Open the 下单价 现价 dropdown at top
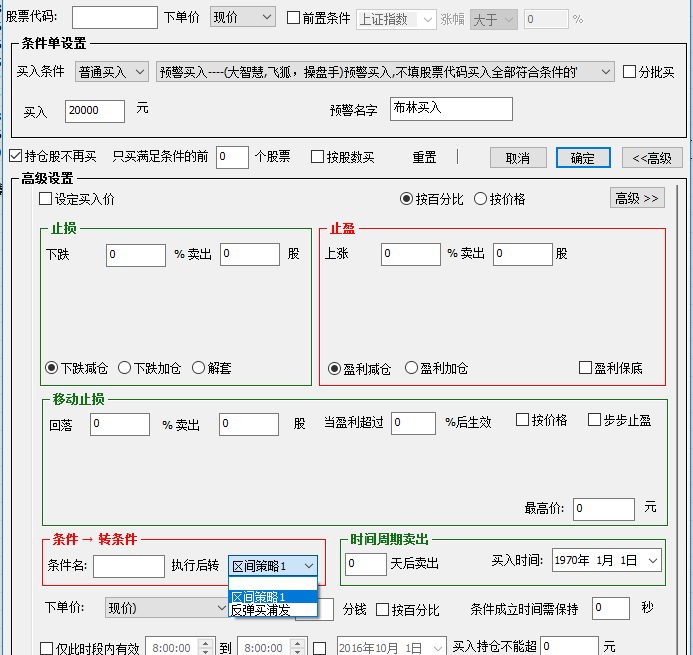Image resolution: width=693 pixels, height=655 pixels. click(x=243, y=17)
